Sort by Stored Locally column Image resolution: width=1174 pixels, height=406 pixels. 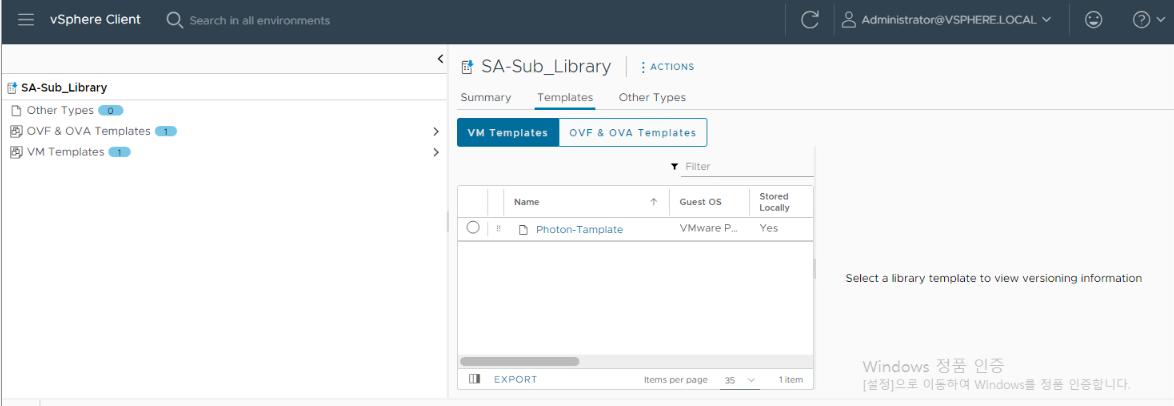774,202
